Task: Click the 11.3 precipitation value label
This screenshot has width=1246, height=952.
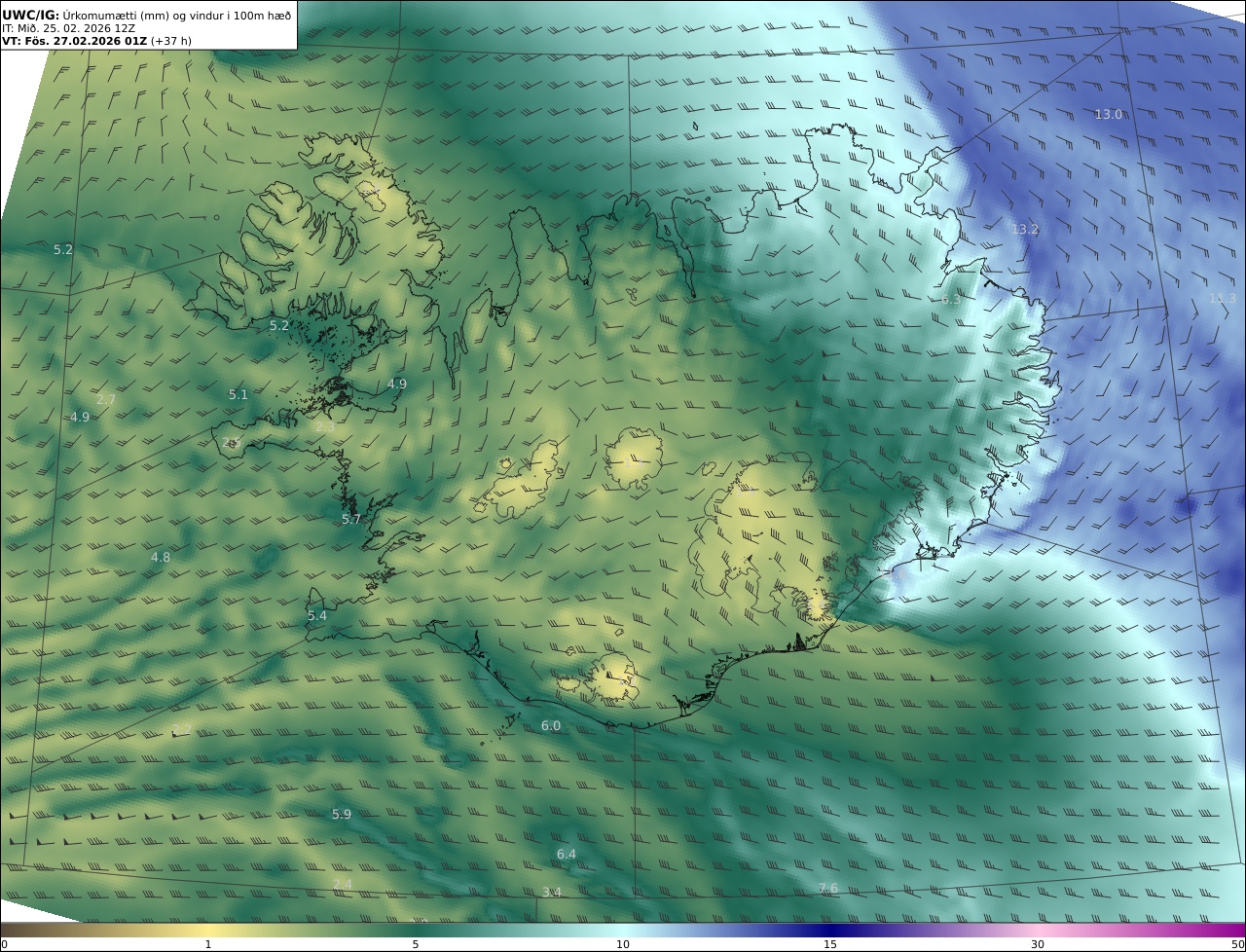Action: [1222, 298]
